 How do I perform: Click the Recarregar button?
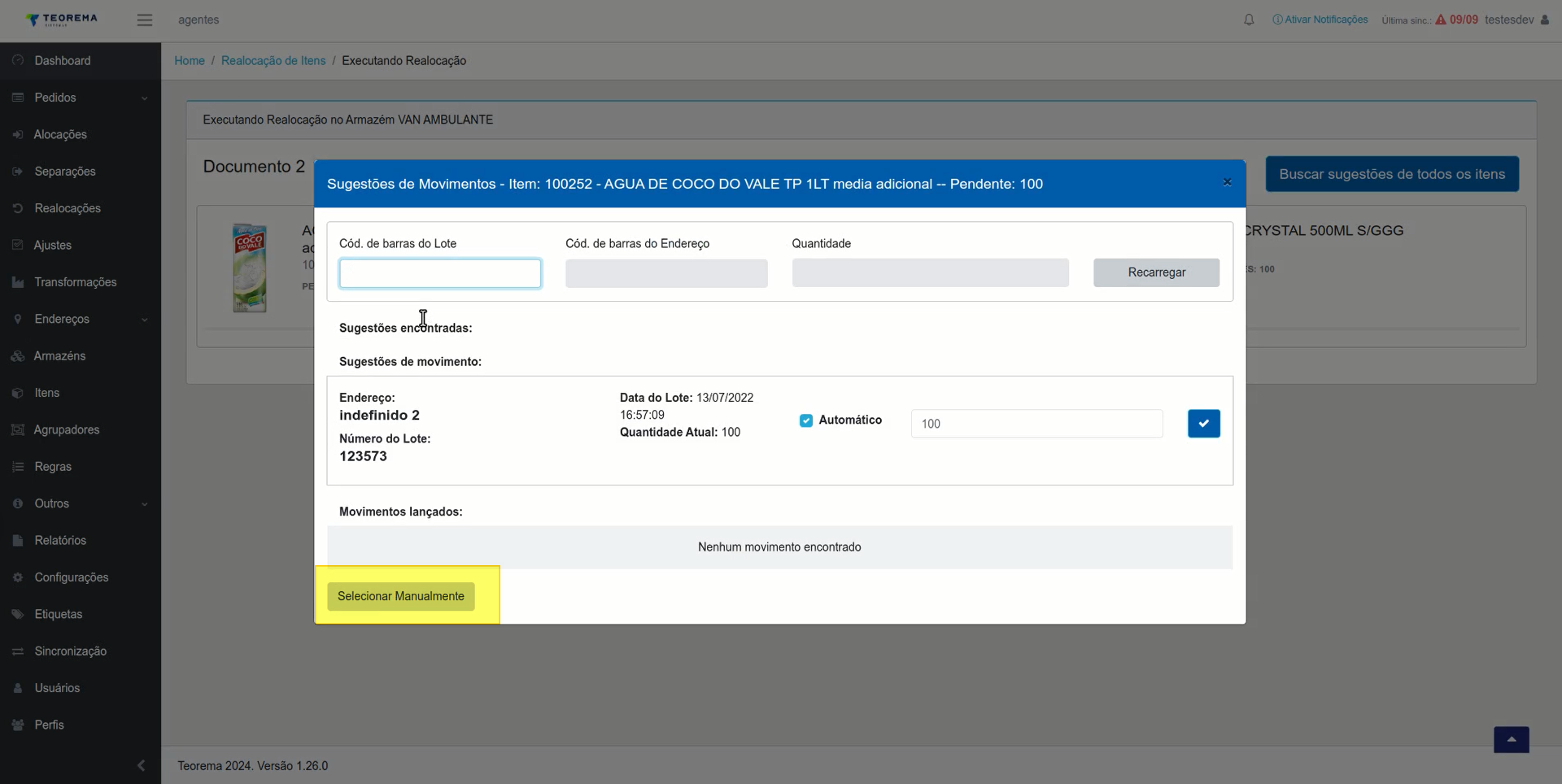[1156, 272]
